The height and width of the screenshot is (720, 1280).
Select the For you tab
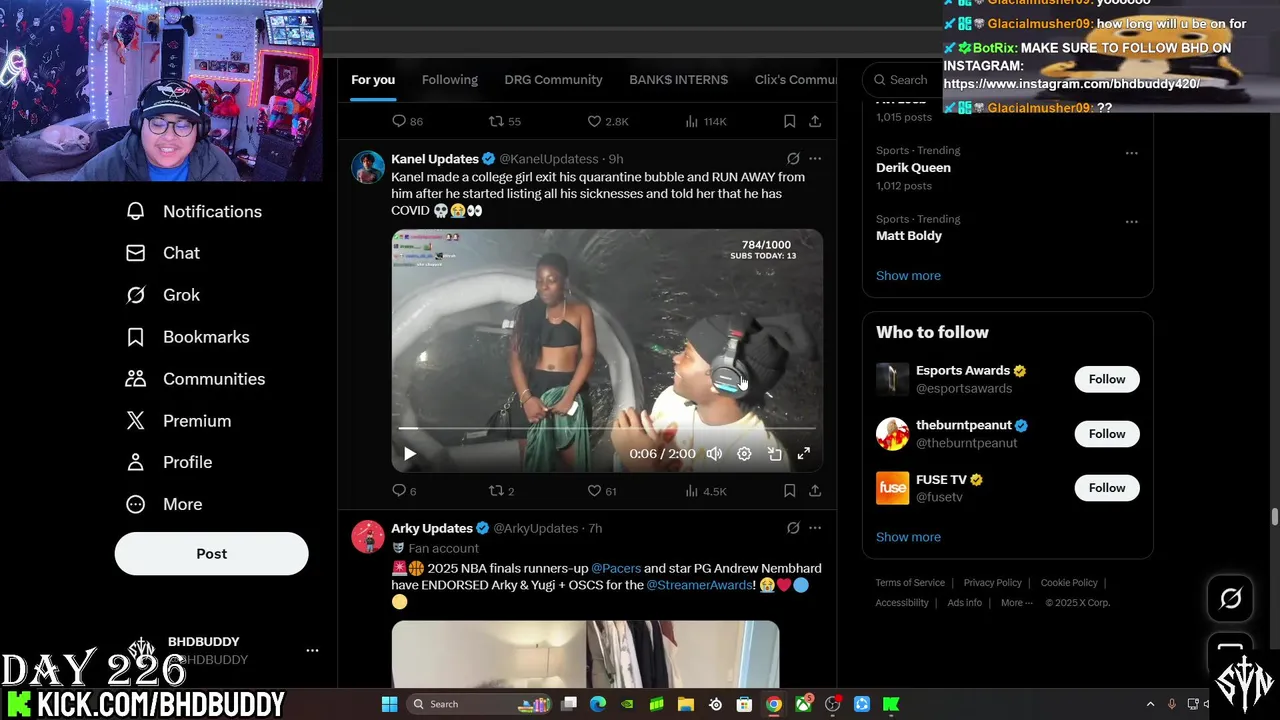click(x=373, y=80)
